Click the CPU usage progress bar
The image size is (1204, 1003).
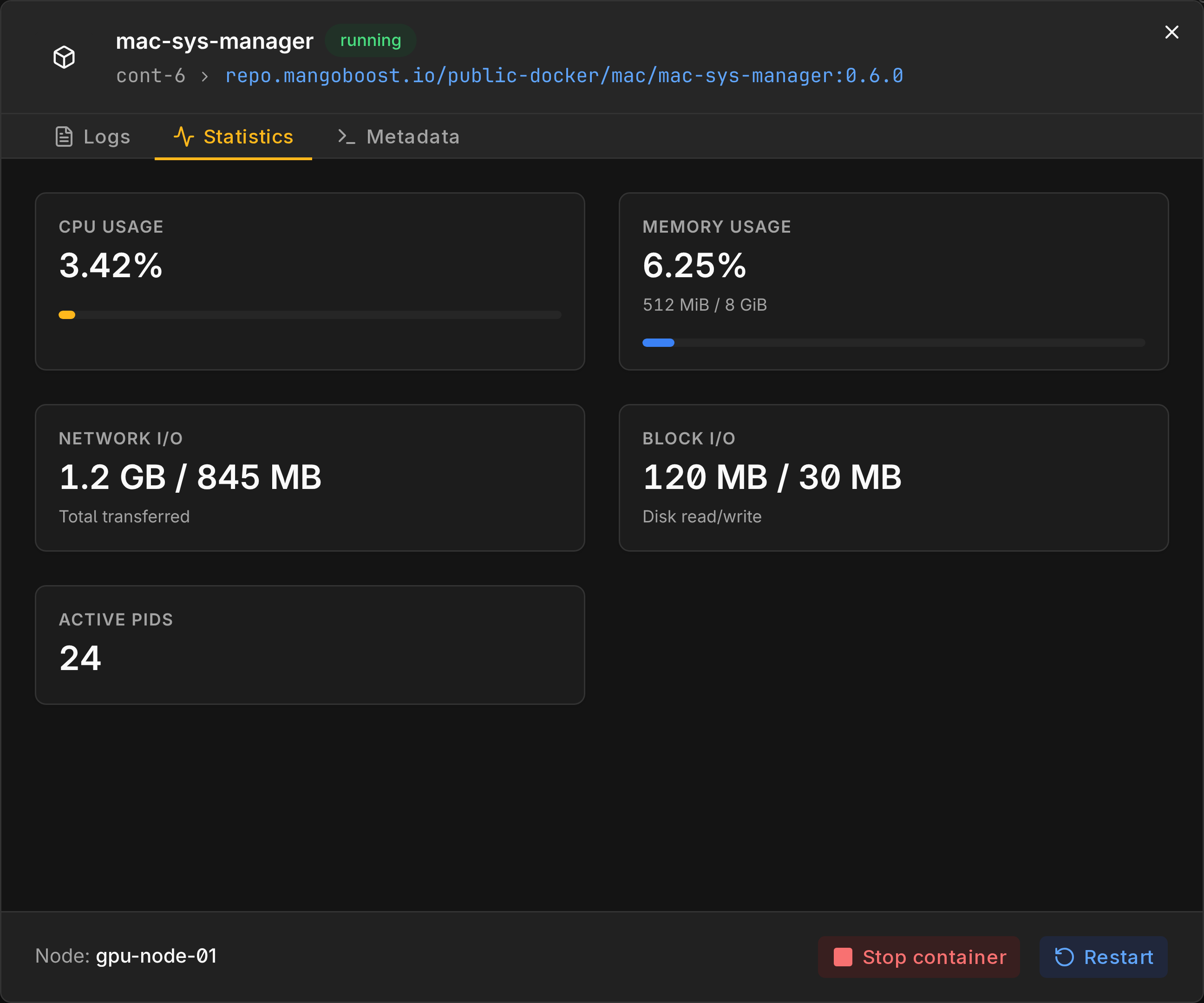pyautogui.click(x=310, y=315)
